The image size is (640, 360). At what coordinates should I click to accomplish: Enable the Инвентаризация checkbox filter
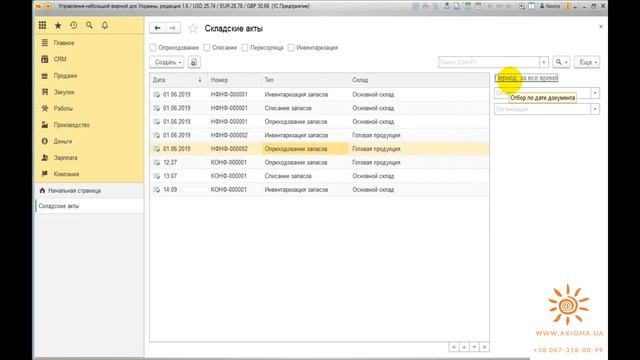(x=291, y=48)
